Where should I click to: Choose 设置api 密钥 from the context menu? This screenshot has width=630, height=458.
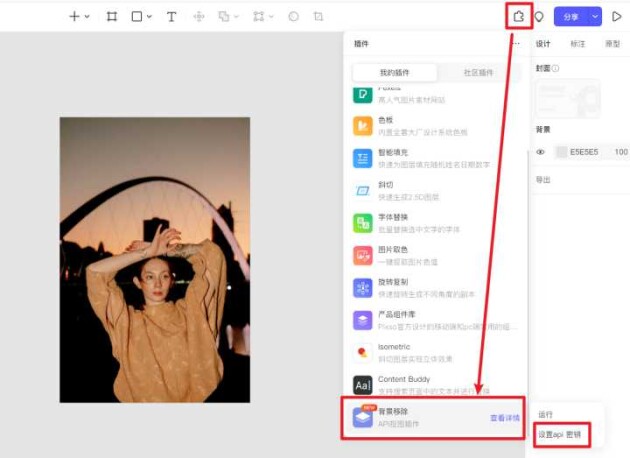(x=559, y=434)
